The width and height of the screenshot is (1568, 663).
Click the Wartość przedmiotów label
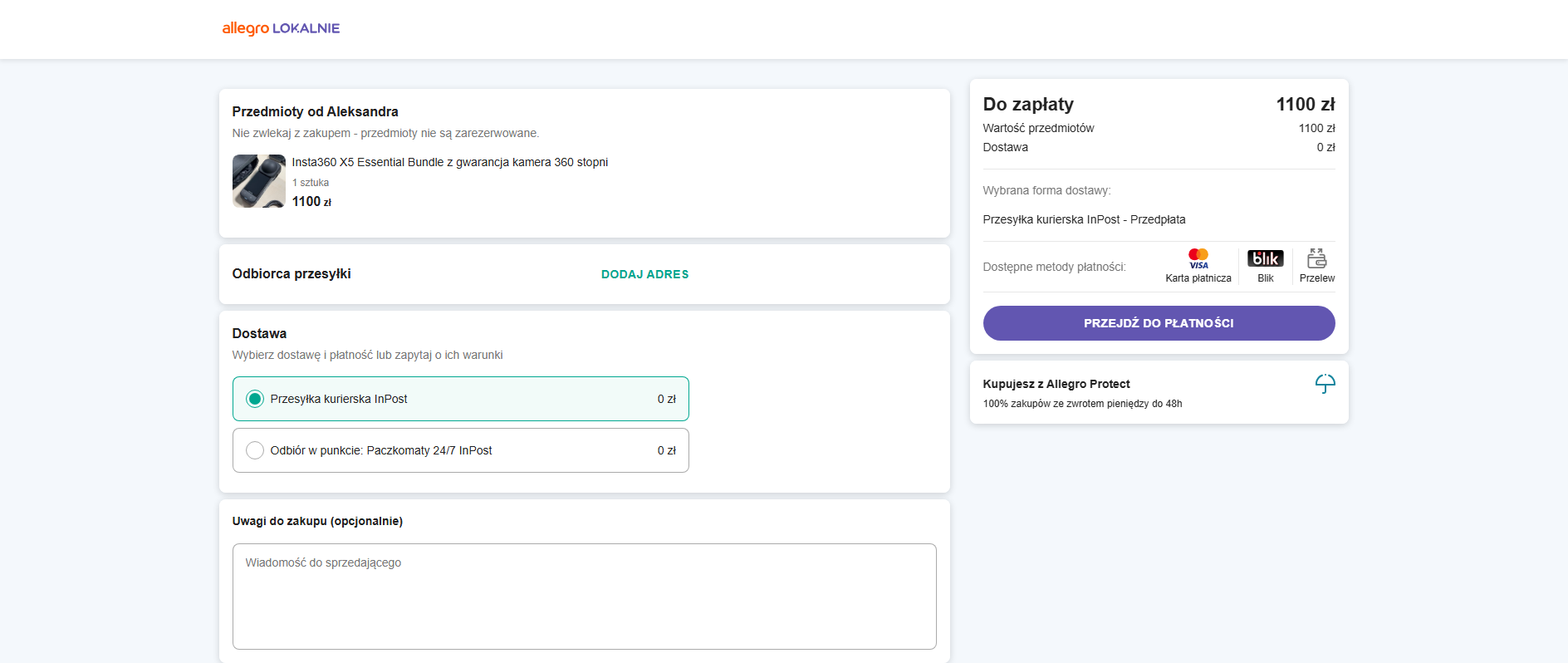tap(1038, 128)
